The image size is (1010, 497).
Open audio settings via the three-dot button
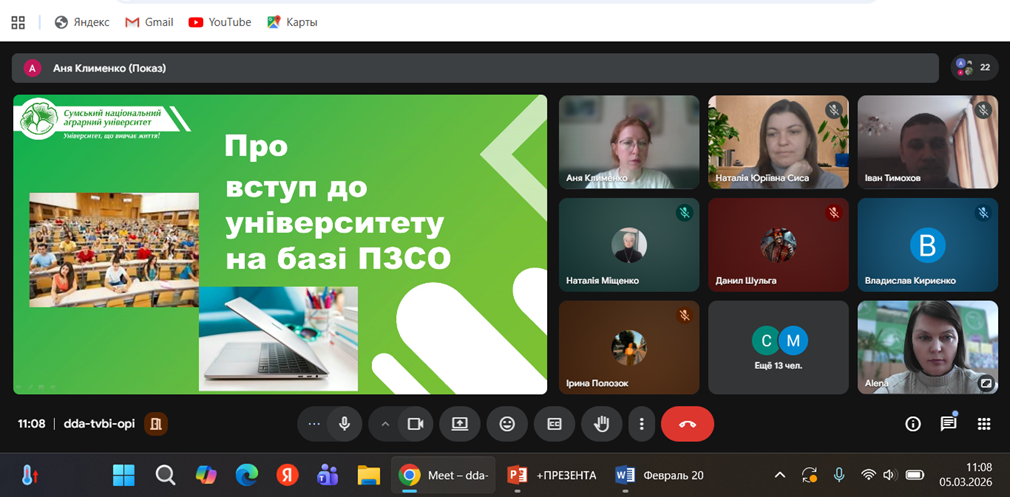click(314, 424)
